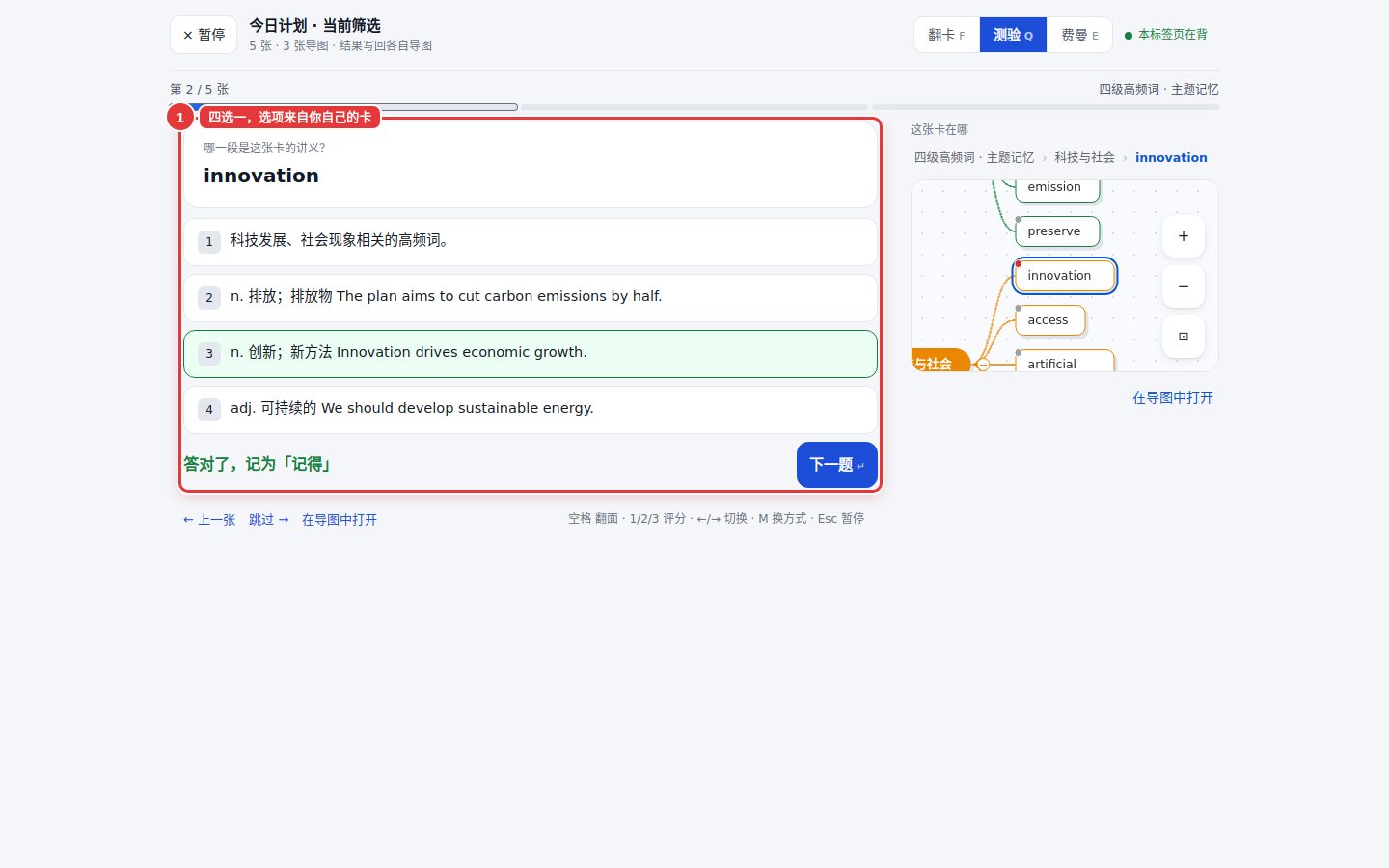
Task: Select the artificial node in the map
Action: (x=1065, y=362)
